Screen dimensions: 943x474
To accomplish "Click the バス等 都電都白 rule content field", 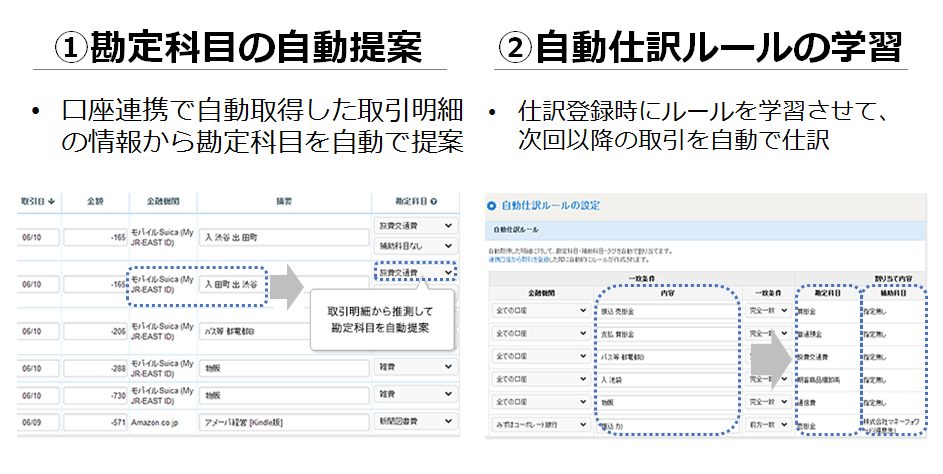I will tap(664, 357).
